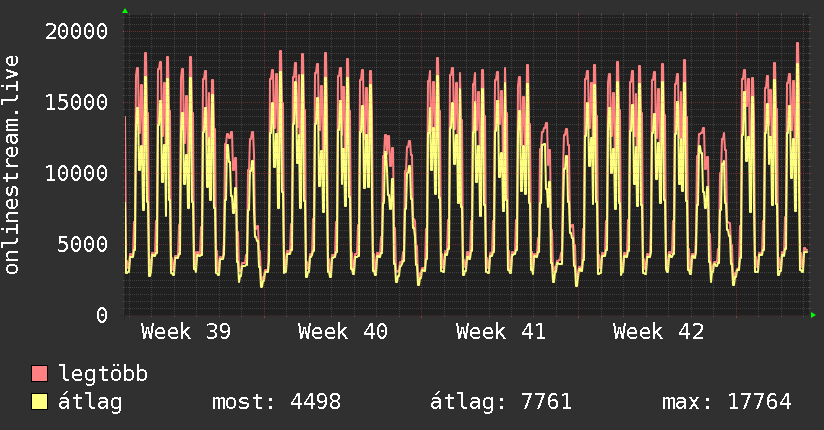The image size is (824, 430).
Task: Click the 10000 y-axis label
Action: [76, 173]
